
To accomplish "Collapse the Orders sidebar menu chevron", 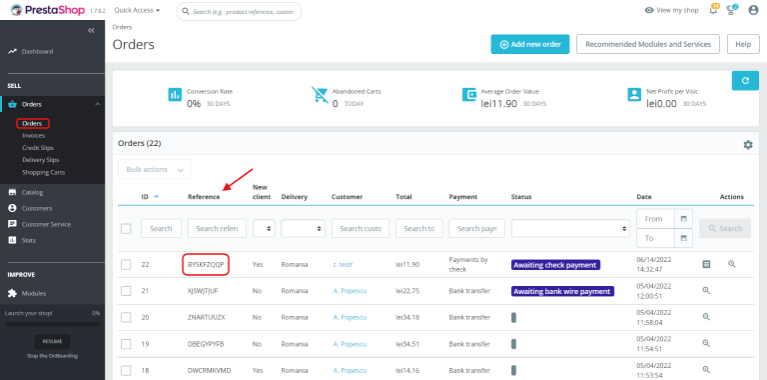I will (x=97, y=104).
